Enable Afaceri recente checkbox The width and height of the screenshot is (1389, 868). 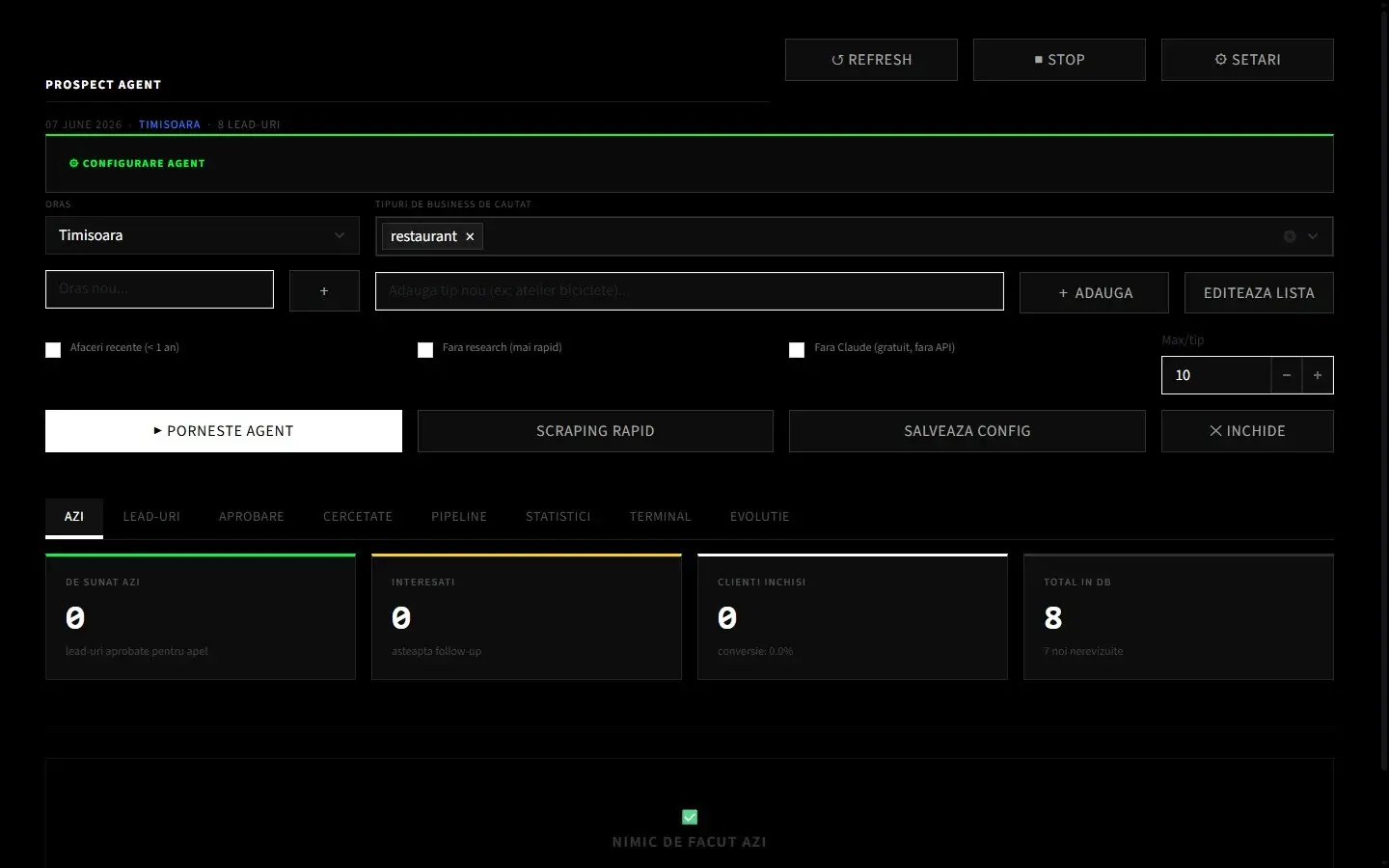click(53, 350)
